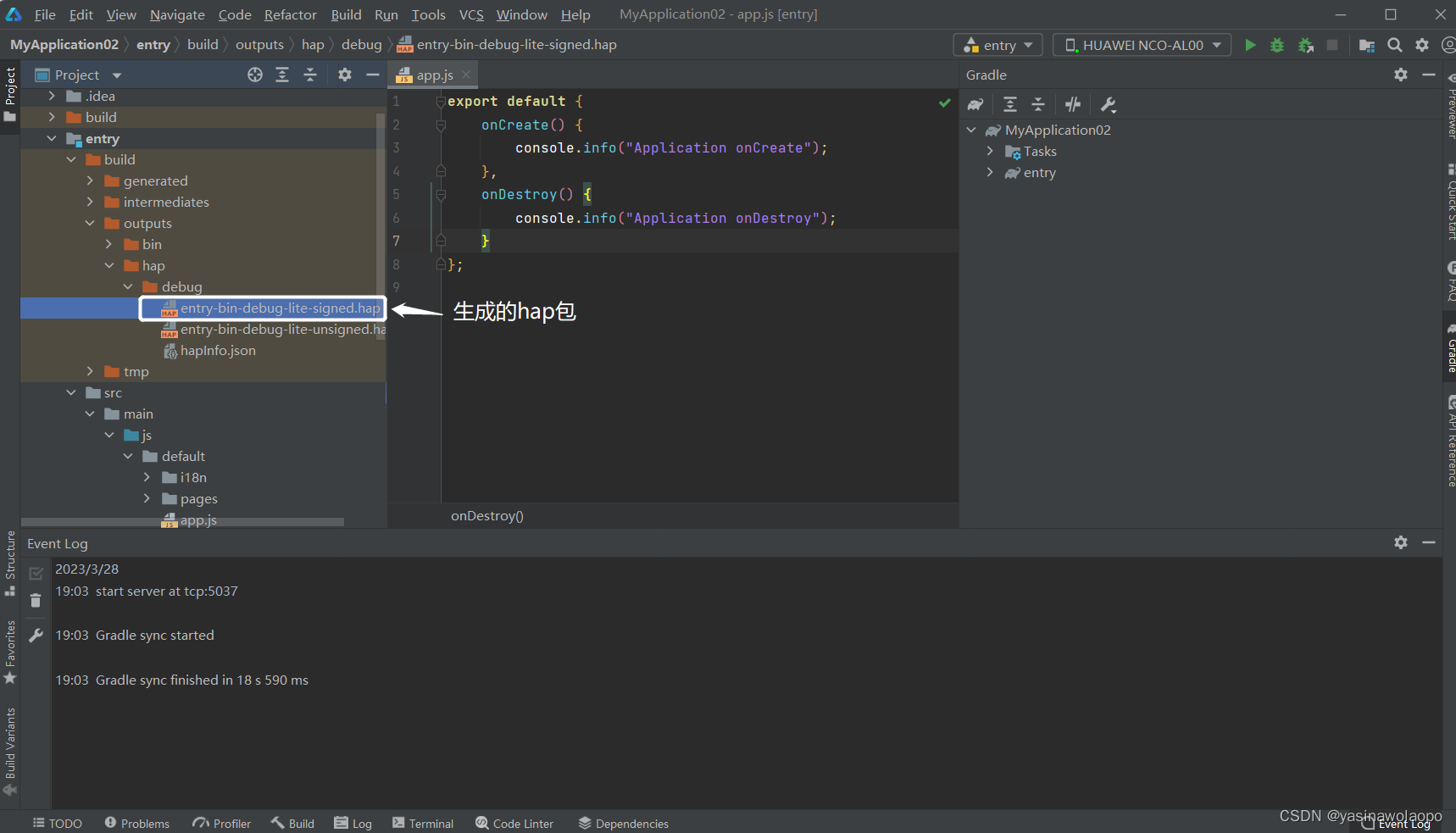Open Build Variants side panel
This screenshot has width=1456, height=833.
10,751
